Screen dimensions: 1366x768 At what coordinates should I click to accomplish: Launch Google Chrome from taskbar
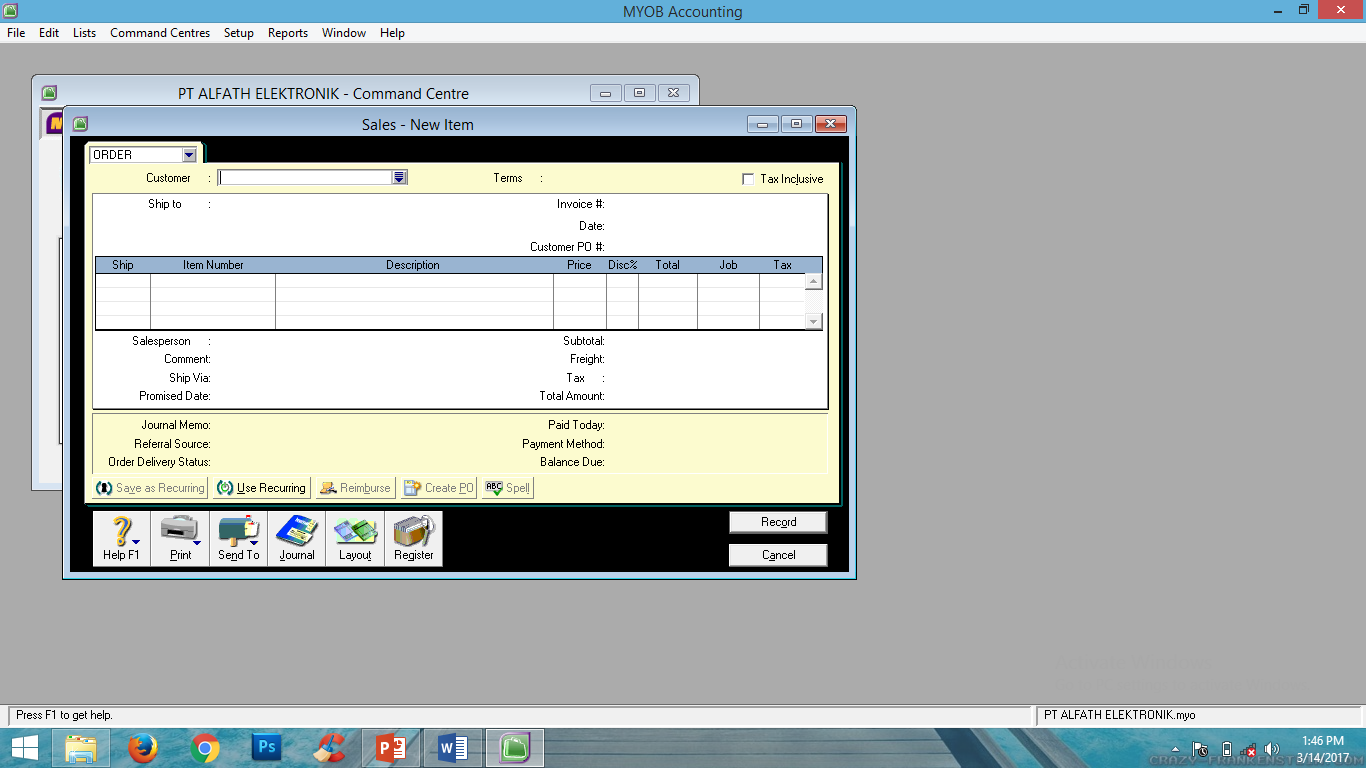coord(205,748)
